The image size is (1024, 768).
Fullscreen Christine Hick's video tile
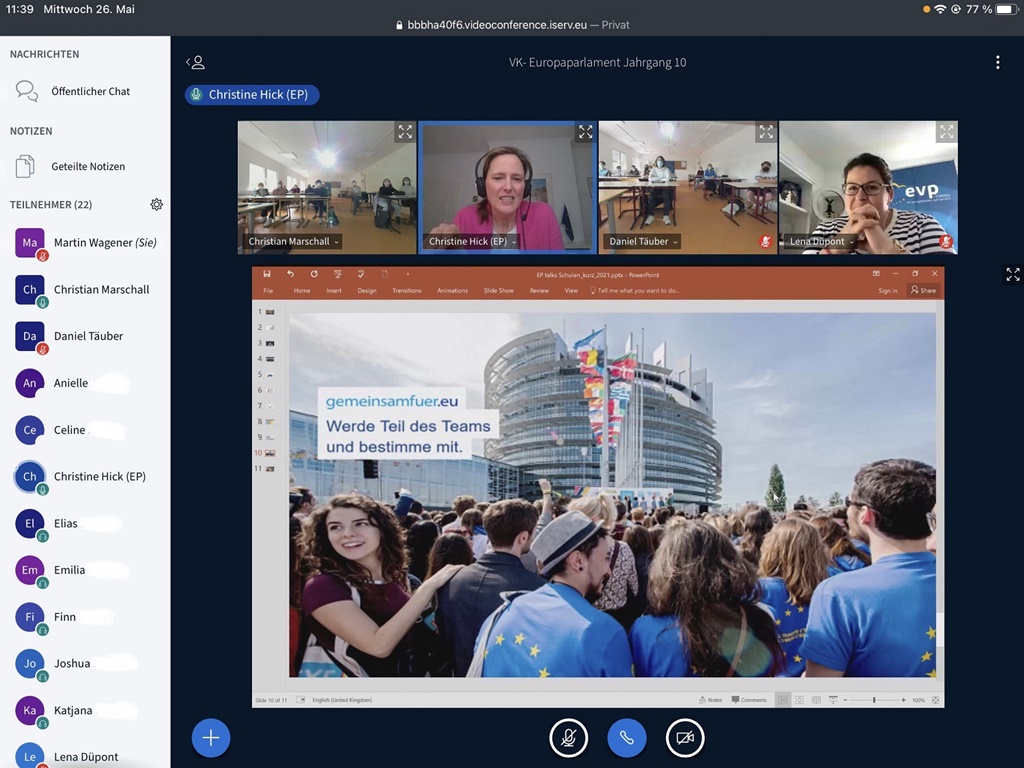point(585,132)
